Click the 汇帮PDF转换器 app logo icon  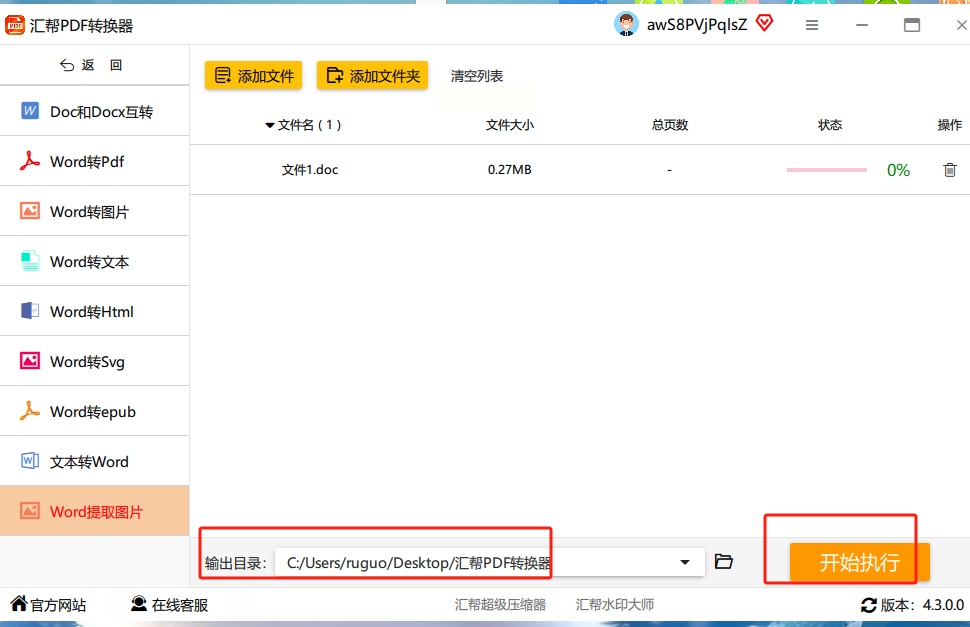click(15, 25)
